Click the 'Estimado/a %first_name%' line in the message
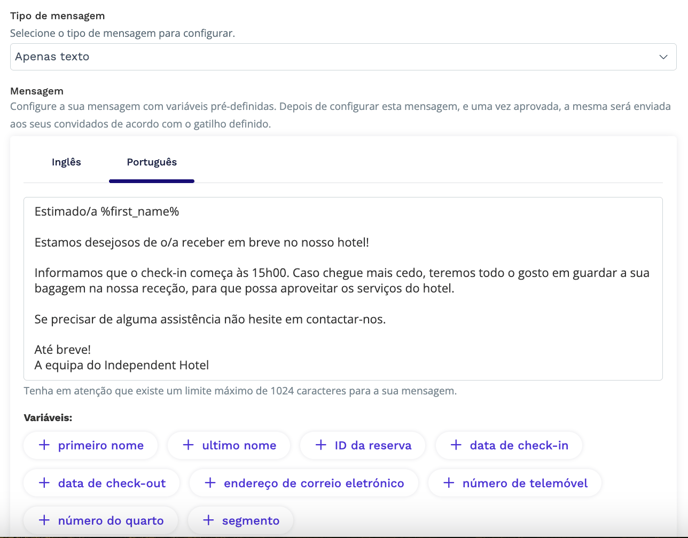The height and width of the screenshot is (538, 688). (107, 212)
